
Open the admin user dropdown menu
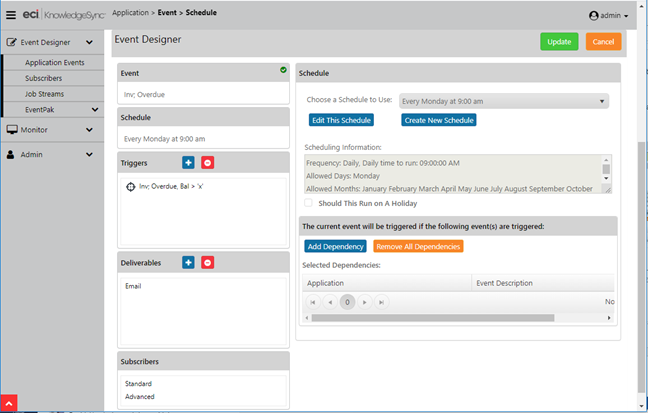pos(609,16)
